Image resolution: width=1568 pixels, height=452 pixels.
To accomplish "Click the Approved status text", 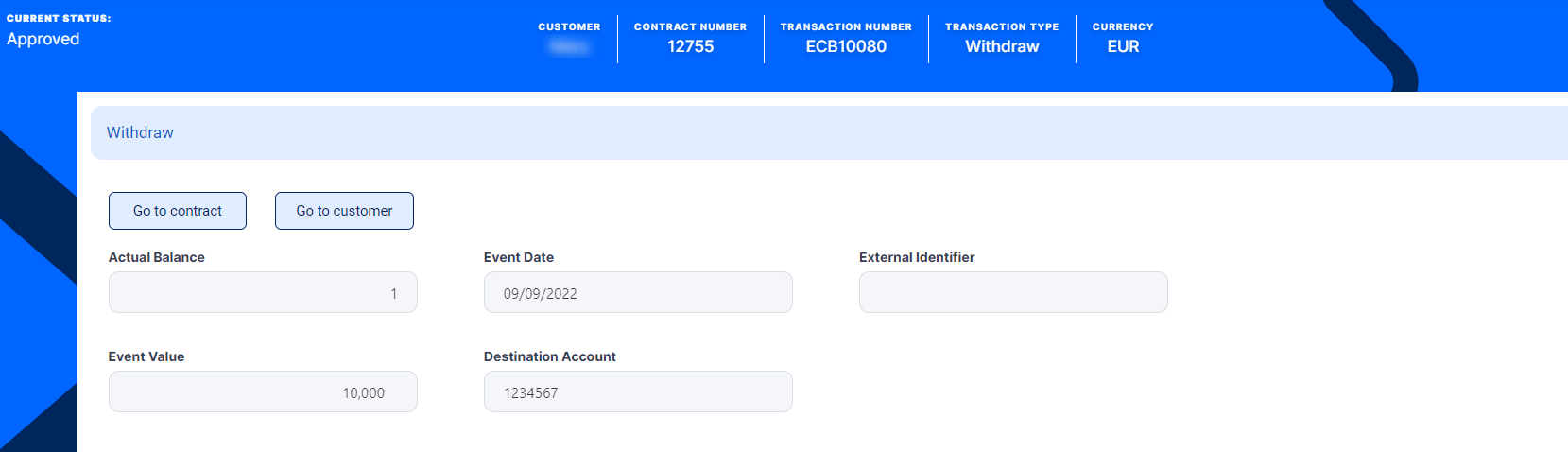I will tap(43, 39).
